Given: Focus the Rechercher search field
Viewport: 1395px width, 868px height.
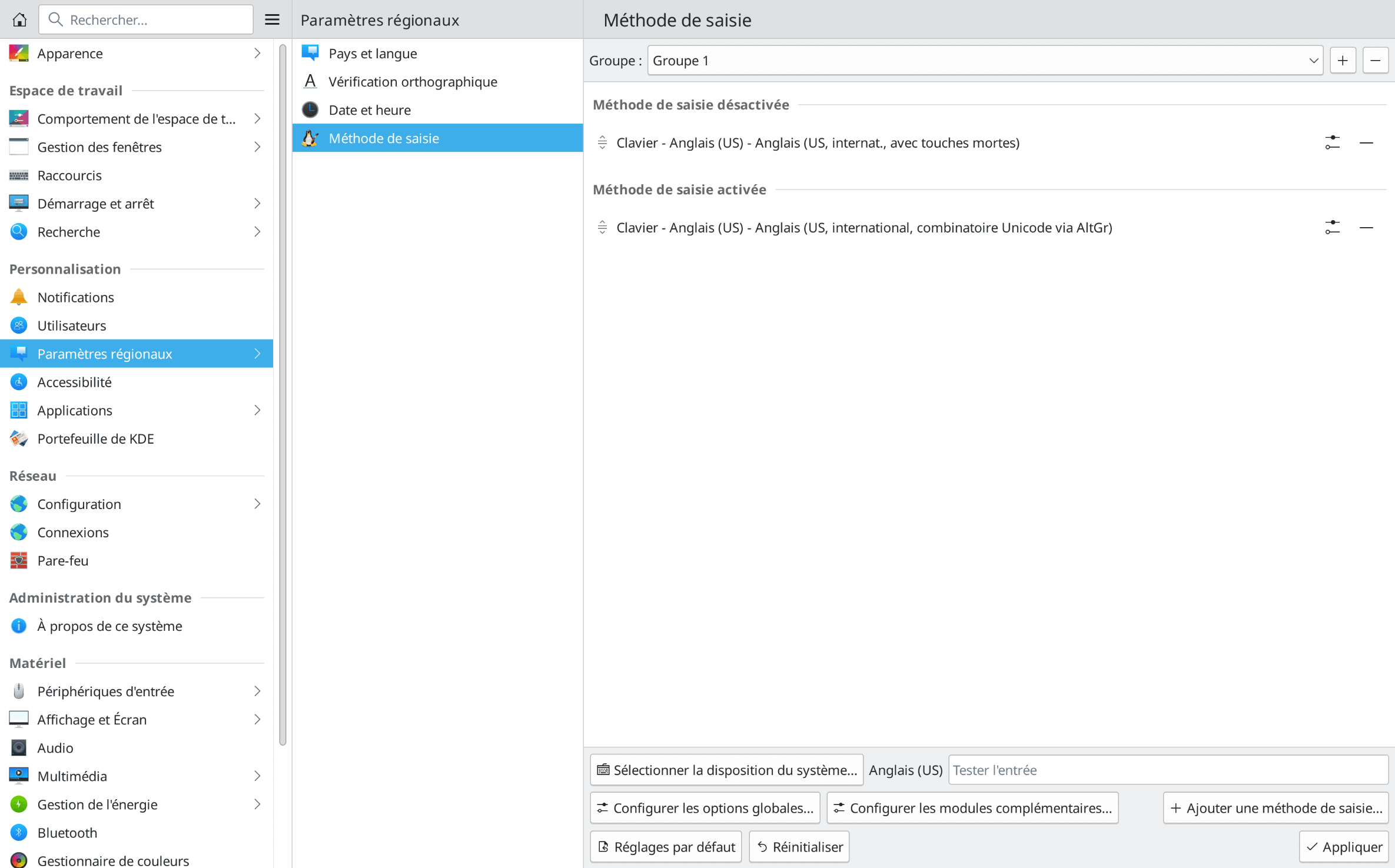Looking at the screenshot, I should pyautogui.click(x=146, y=19).
